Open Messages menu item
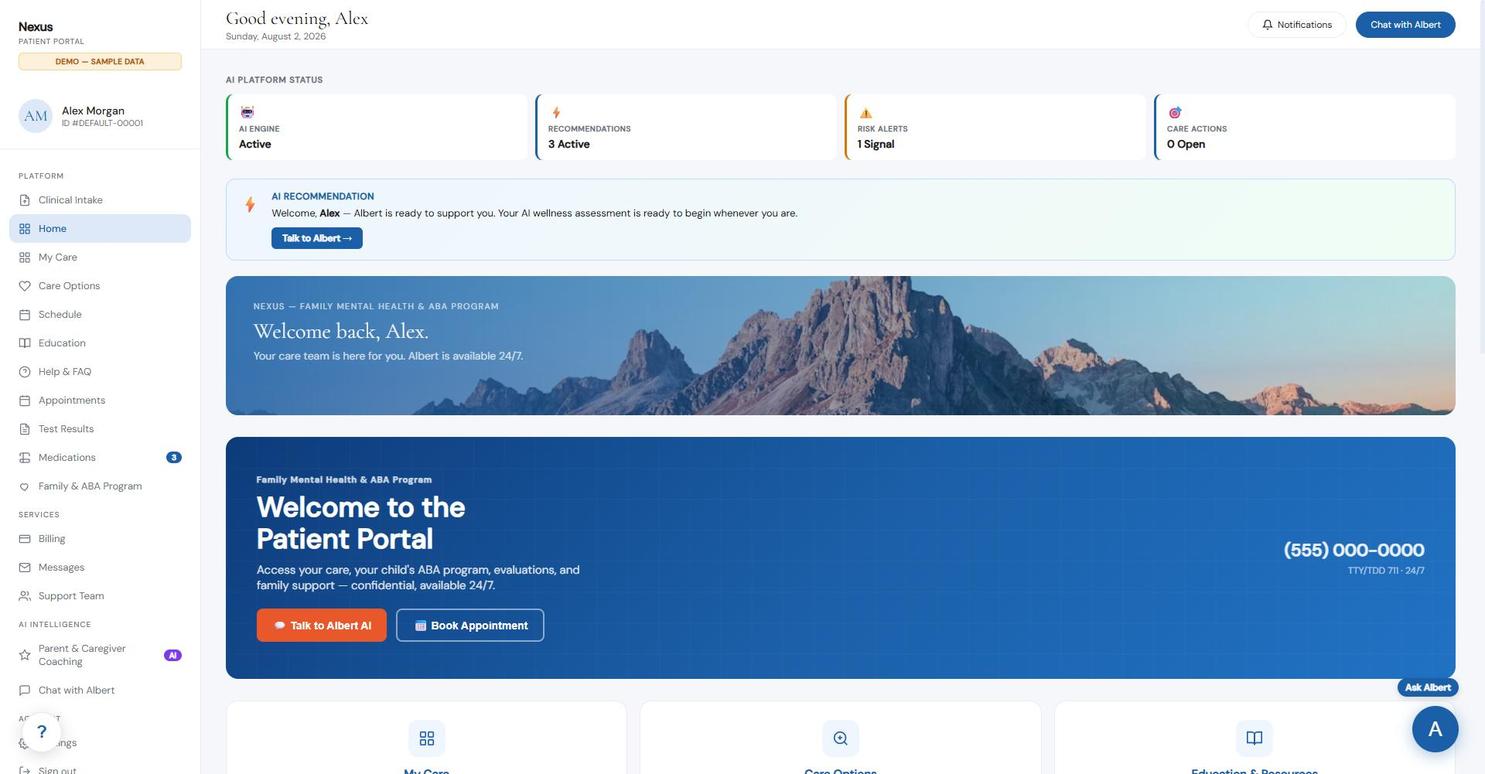Screen dimensions: 1485x774 tap(100, 568)
